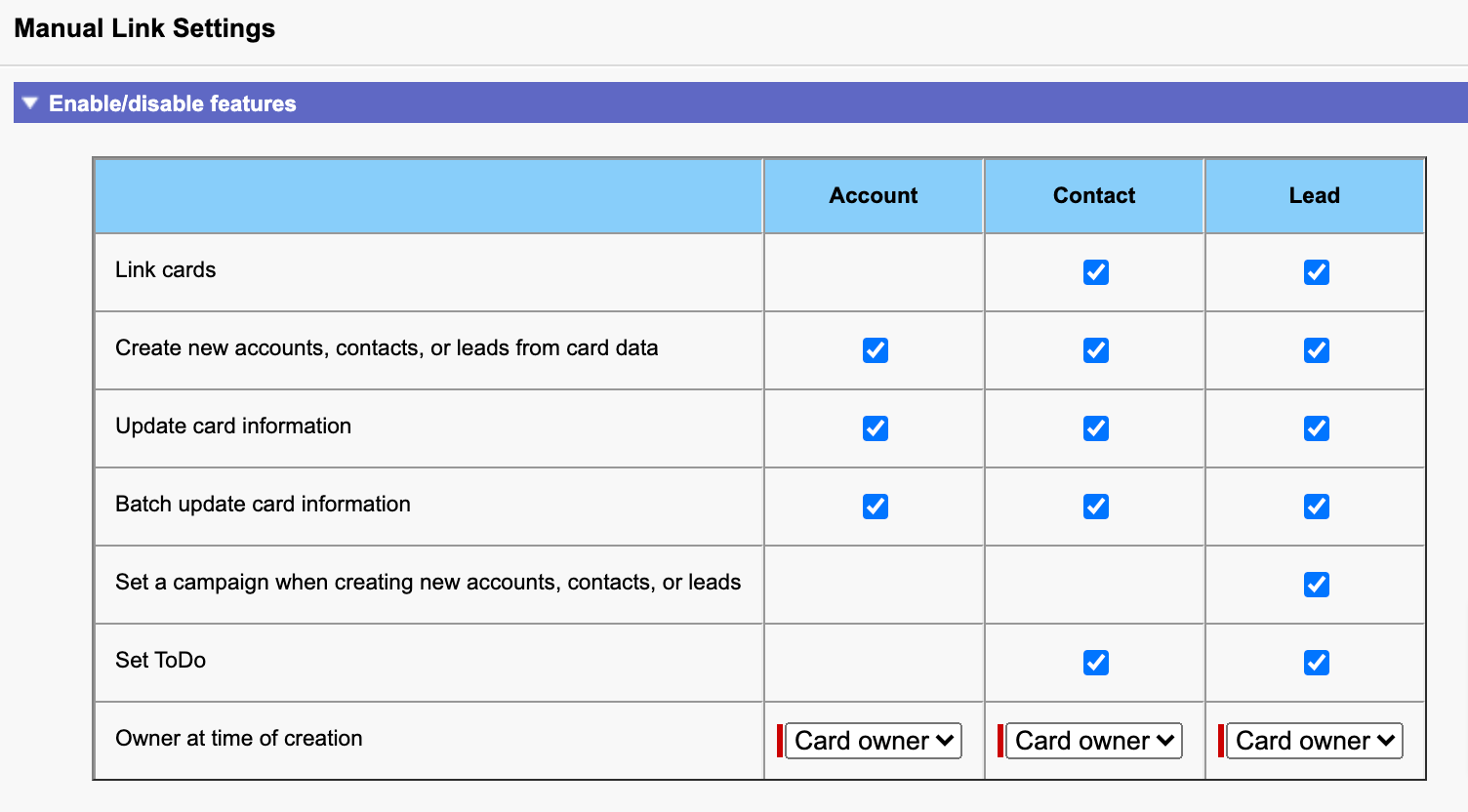This screenshot has width=1468, height=812.
Task: Uncheck Link cards for Contact
Action: (1095, 272)
